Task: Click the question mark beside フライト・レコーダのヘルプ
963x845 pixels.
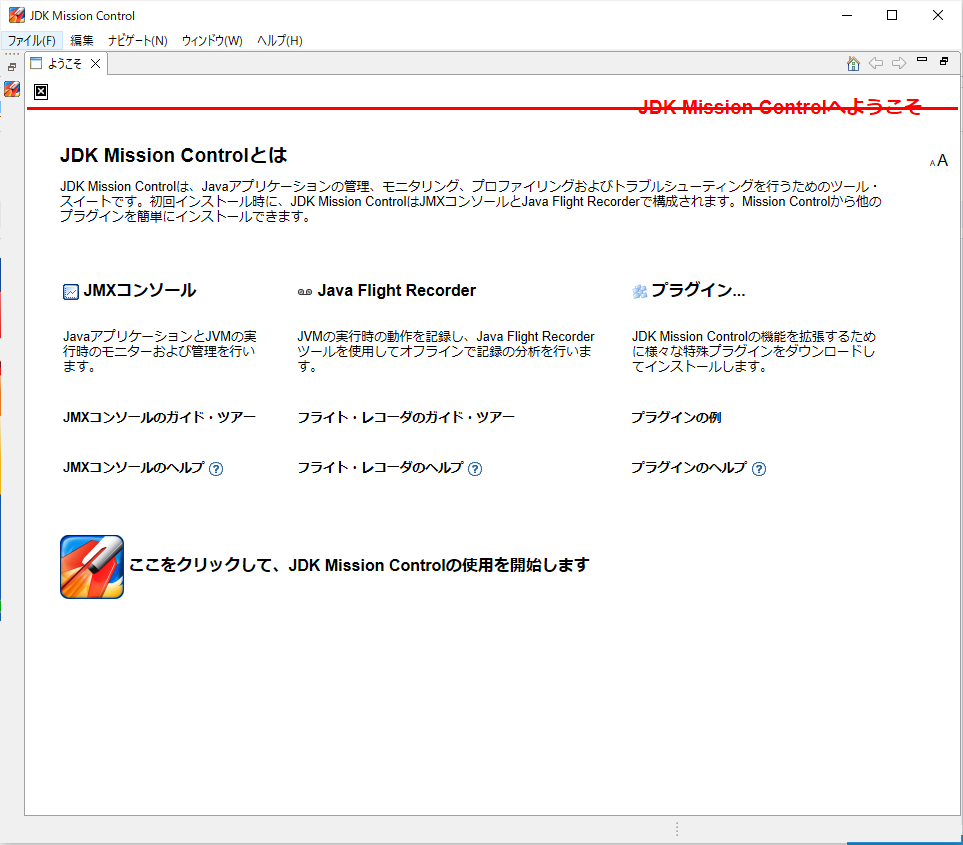Action: [x=476, y=468]
